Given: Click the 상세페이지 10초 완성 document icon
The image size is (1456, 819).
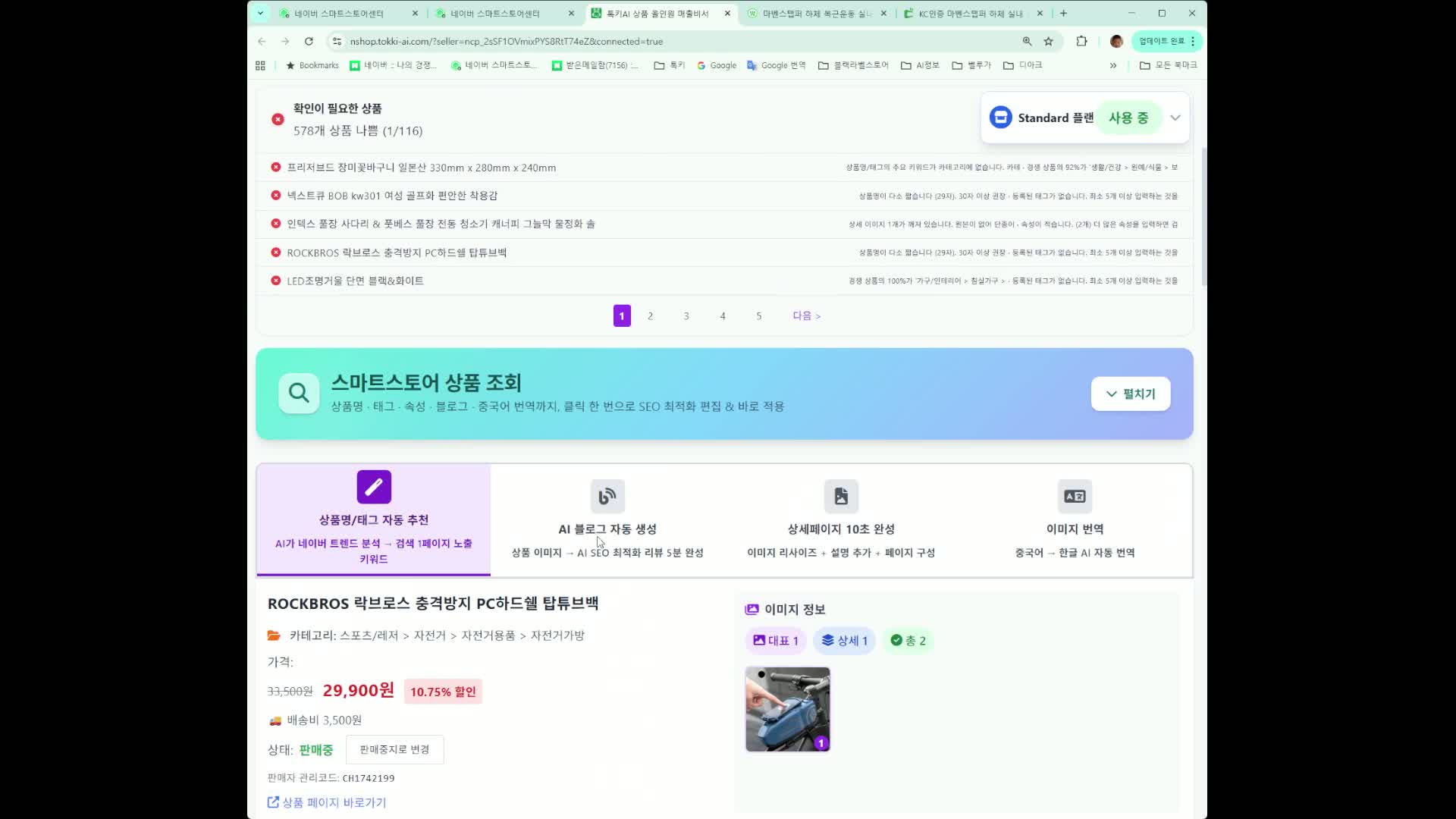Looking at the screenshot, I should click(x=841, y=496).
